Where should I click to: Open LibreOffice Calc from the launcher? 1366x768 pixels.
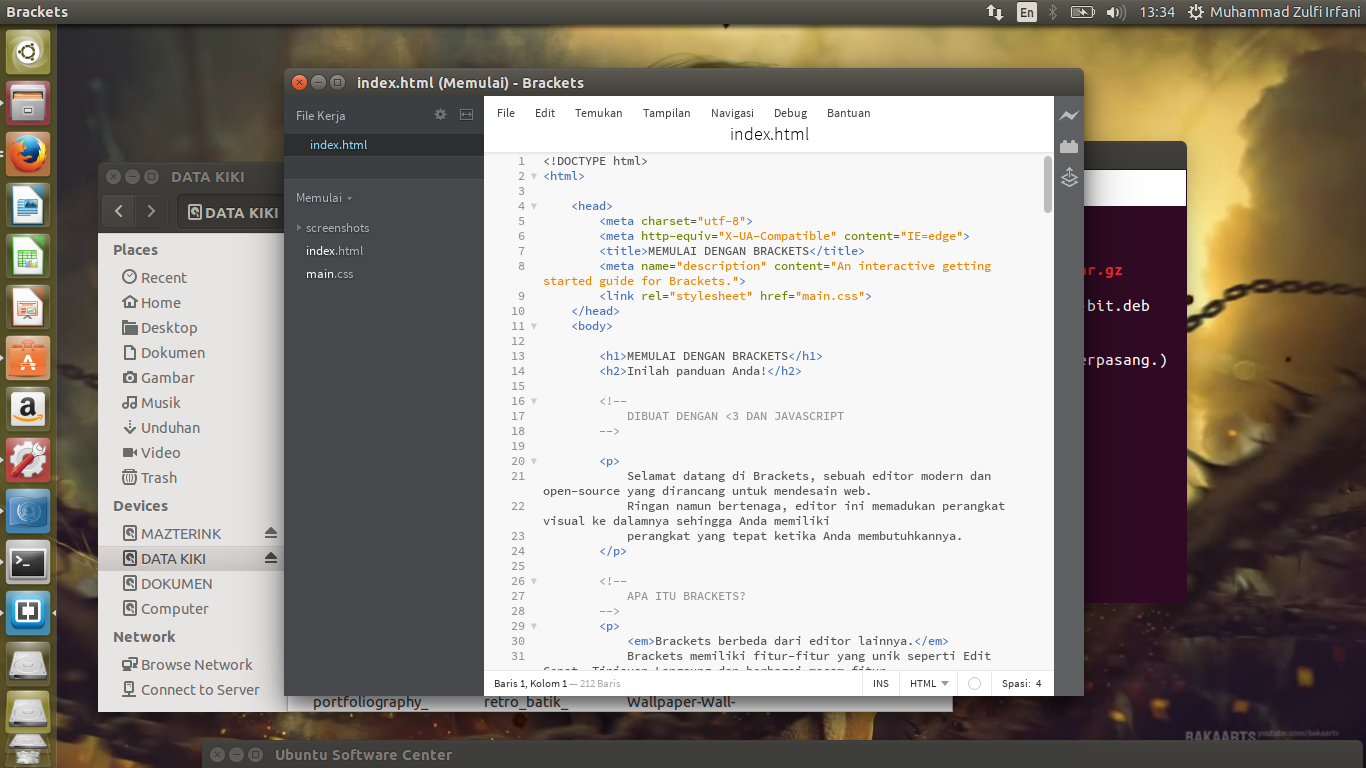click(x=28, y=258)
